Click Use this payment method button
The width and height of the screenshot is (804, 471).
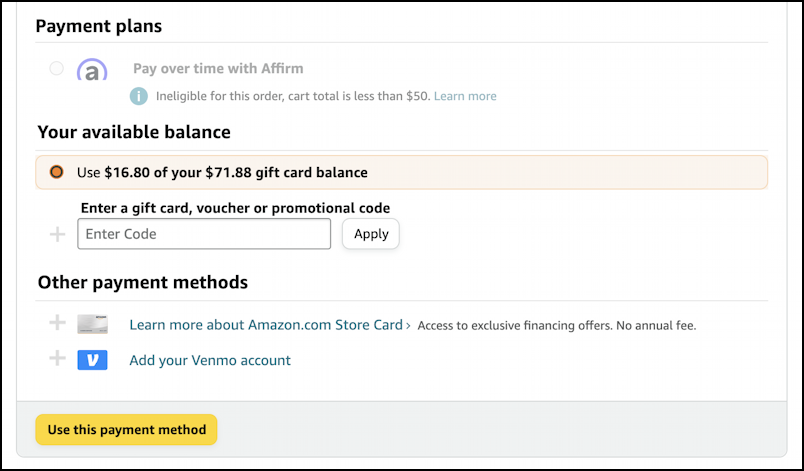pos(126,430)
